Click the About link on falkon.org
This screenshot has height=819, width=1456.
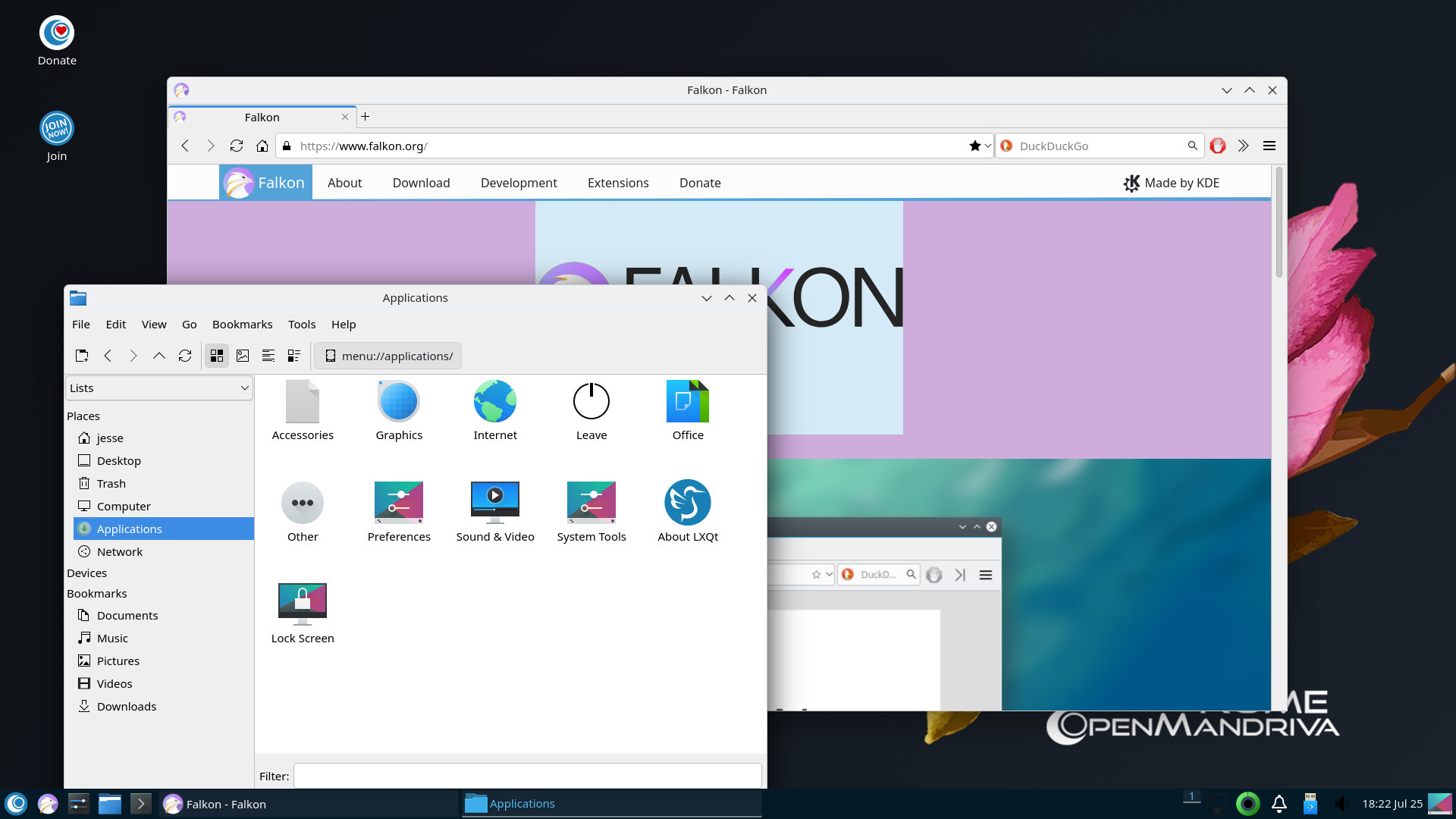point(345,183)
